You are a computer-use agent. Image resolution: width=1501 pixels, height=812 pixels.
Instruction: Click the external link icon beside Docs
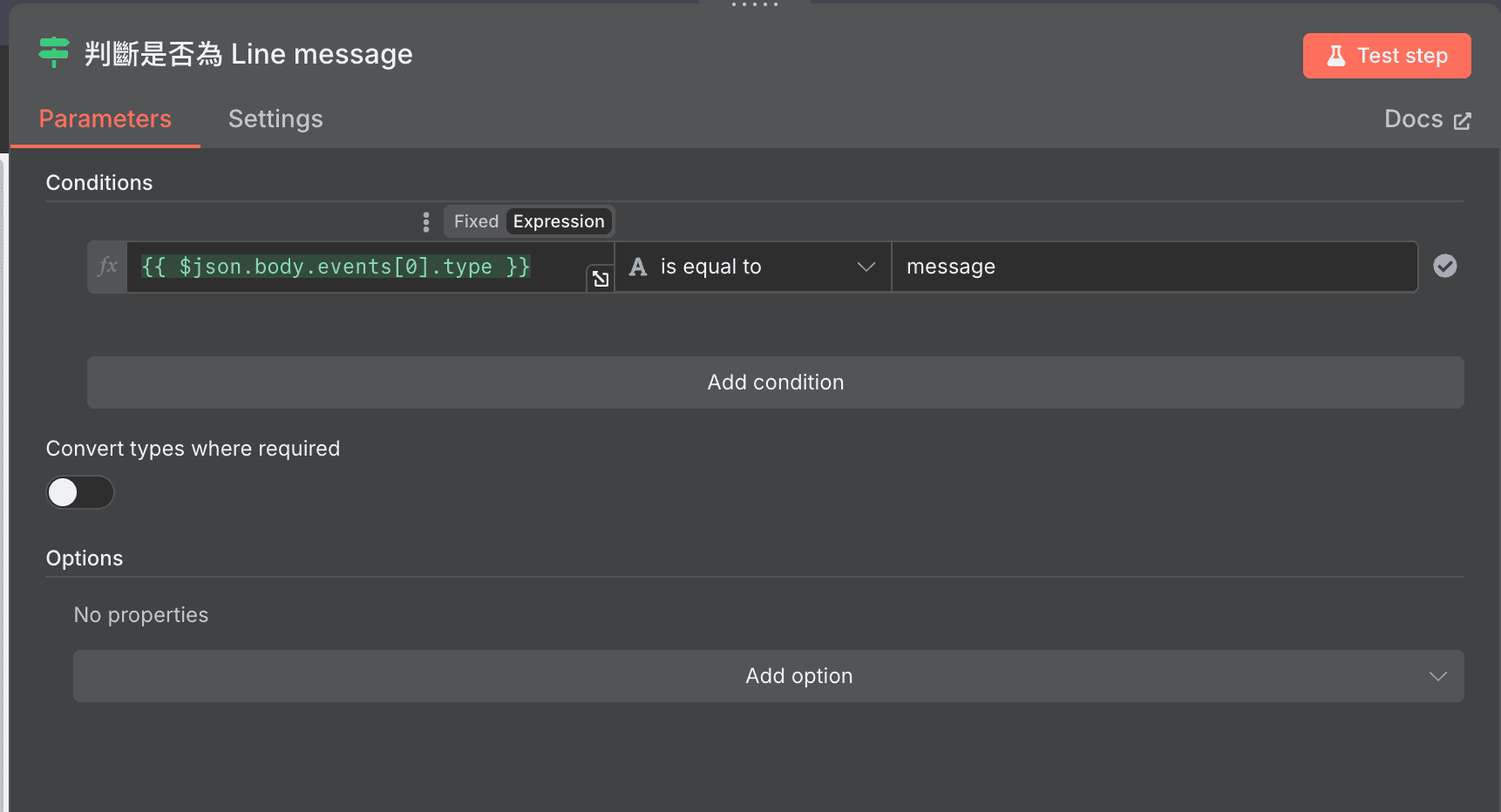(x=1463, y=121)
